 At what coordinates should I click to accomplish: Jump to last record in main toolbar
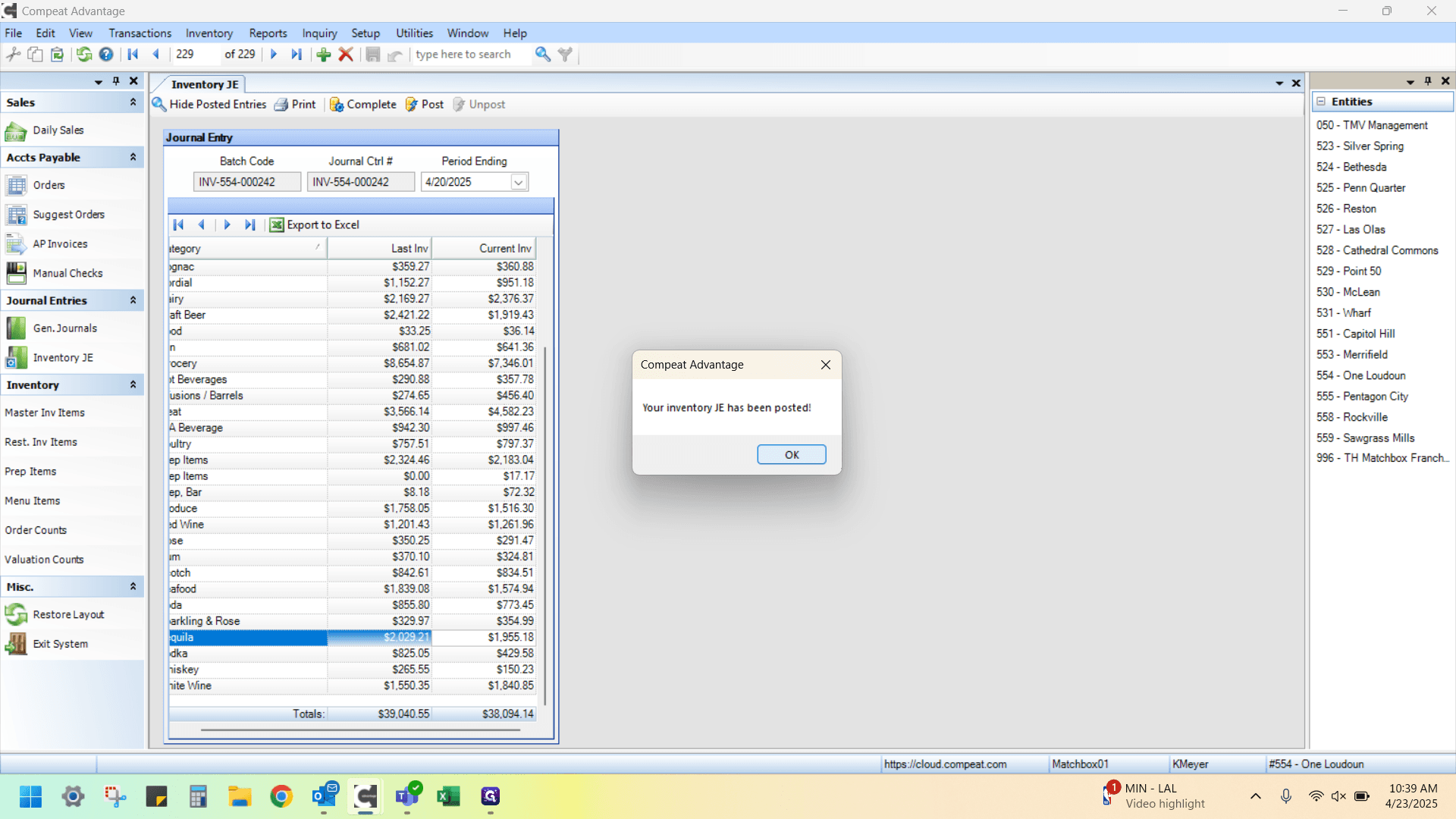coord(297,54)
